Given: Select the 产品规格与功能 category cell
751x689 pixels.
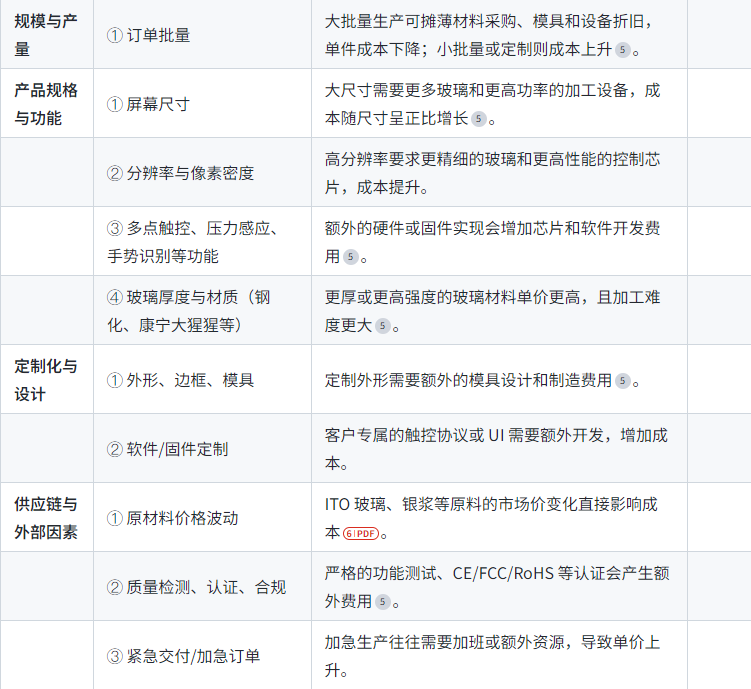Looking at the screenshot, I should pos(46,104).
